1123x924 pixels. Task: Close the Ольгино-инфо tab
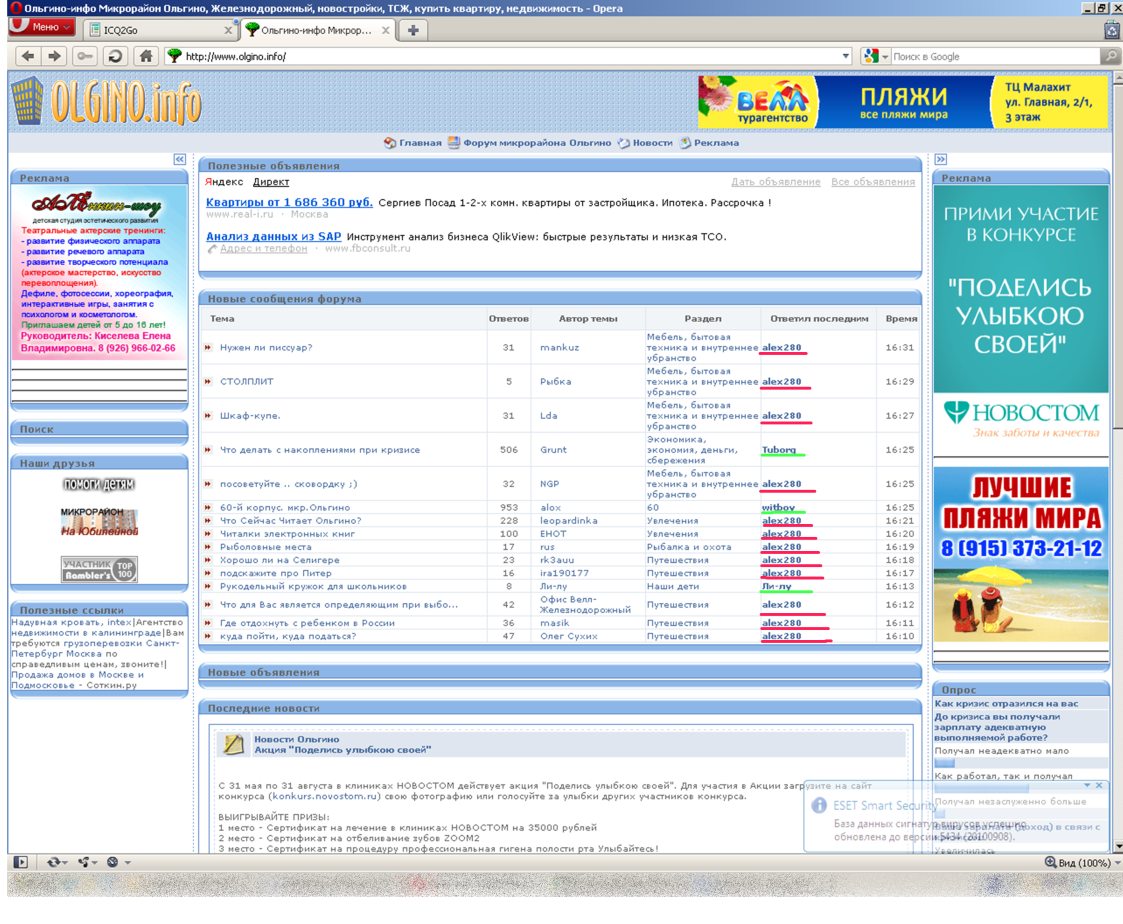coord(385,30)
